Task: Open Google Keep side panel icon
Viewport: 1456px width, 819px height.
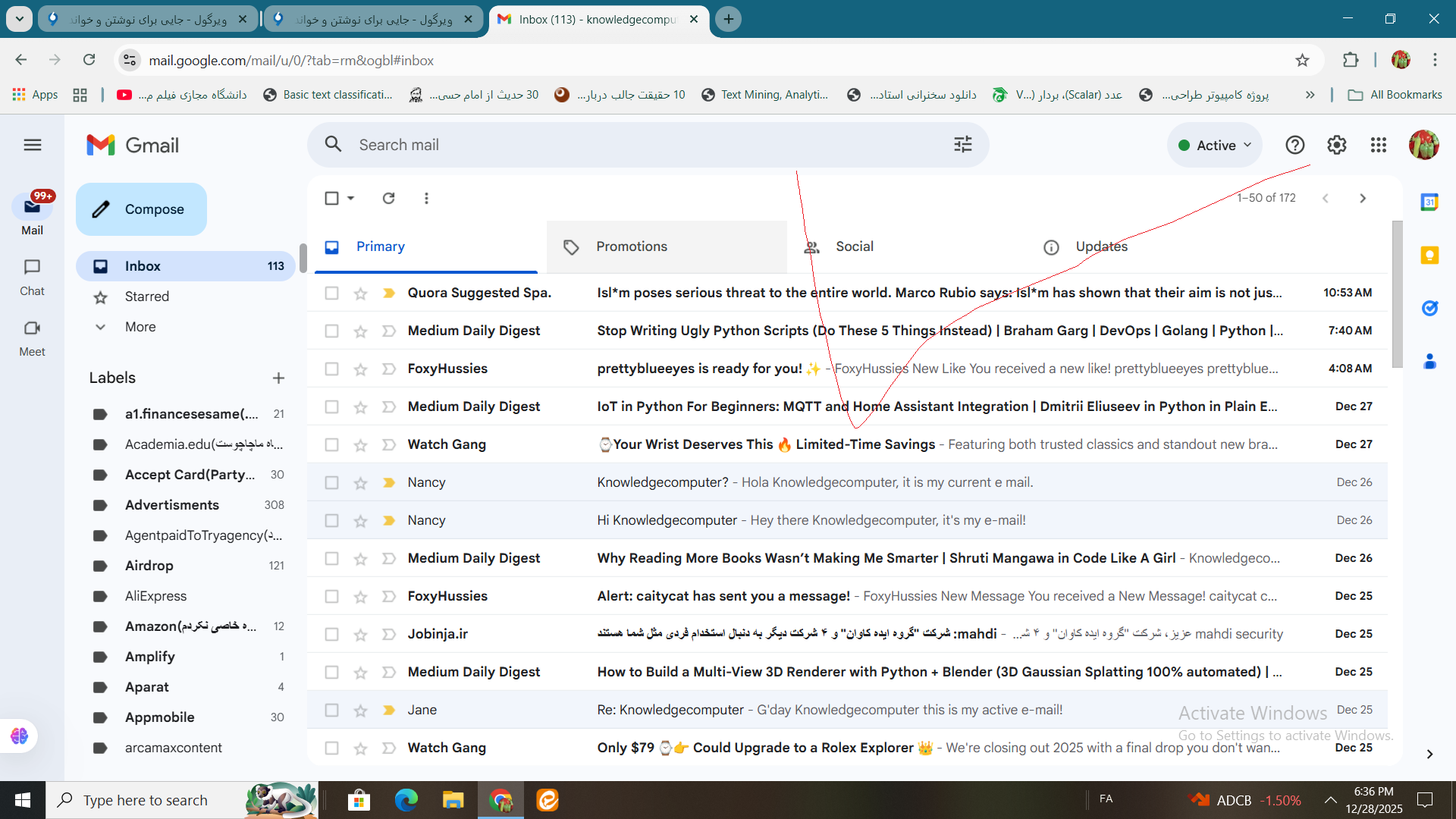Action: 1429,255
